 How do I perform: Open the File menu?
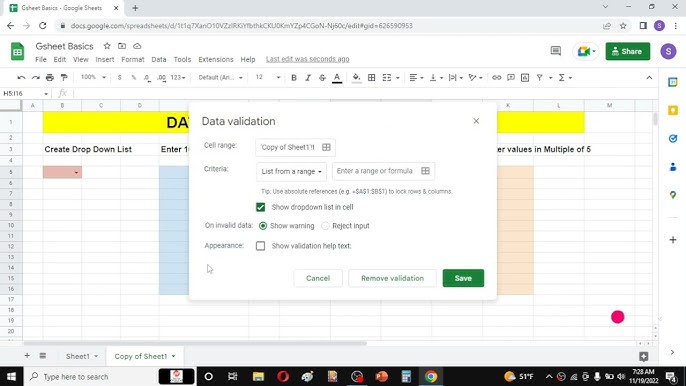pyautogui.click(x=41, y=59)
